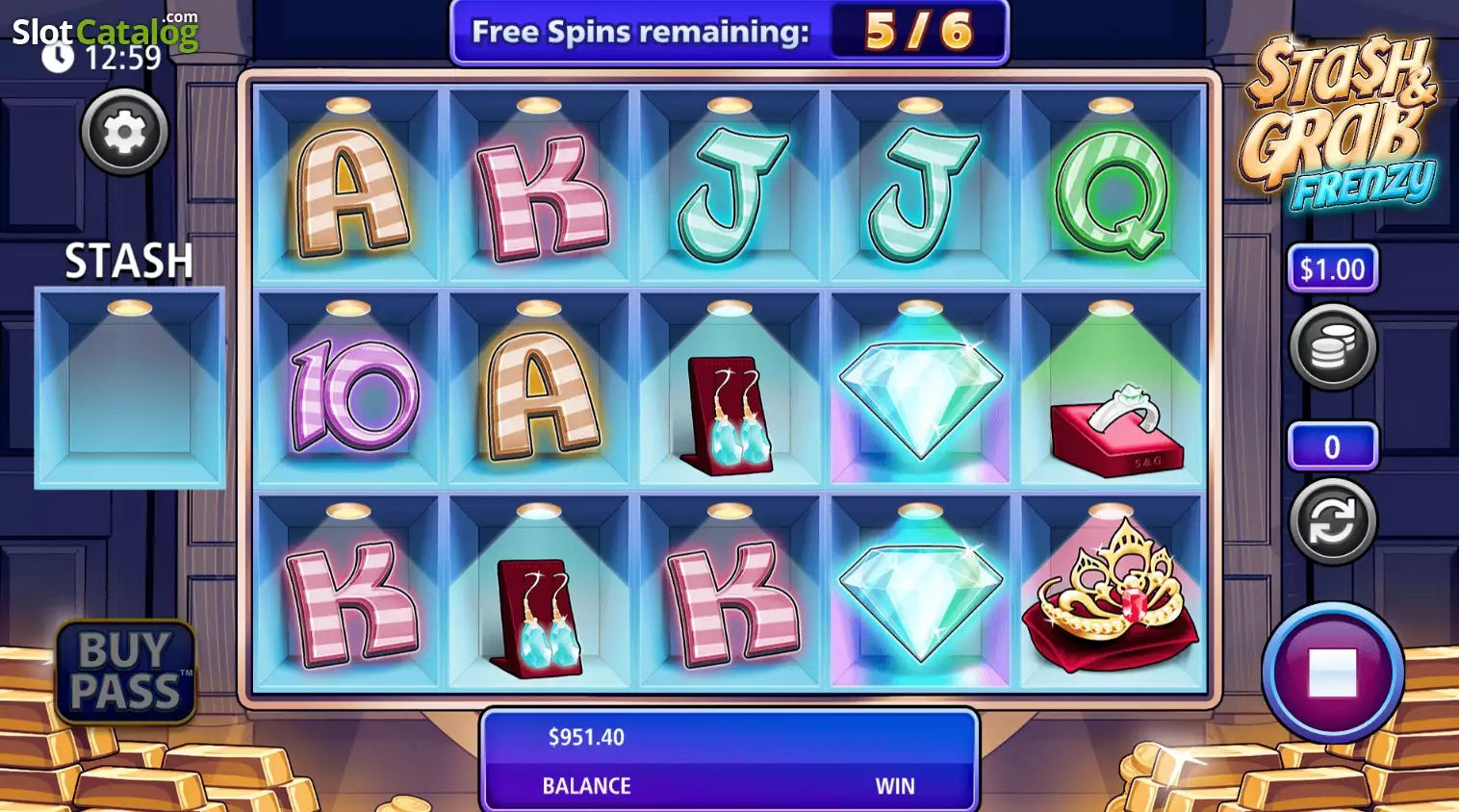The width and height of the screenshot is (1459, 812).
Task: Click the autoplay count box showing 0
Action: (x=1333, y=446)
